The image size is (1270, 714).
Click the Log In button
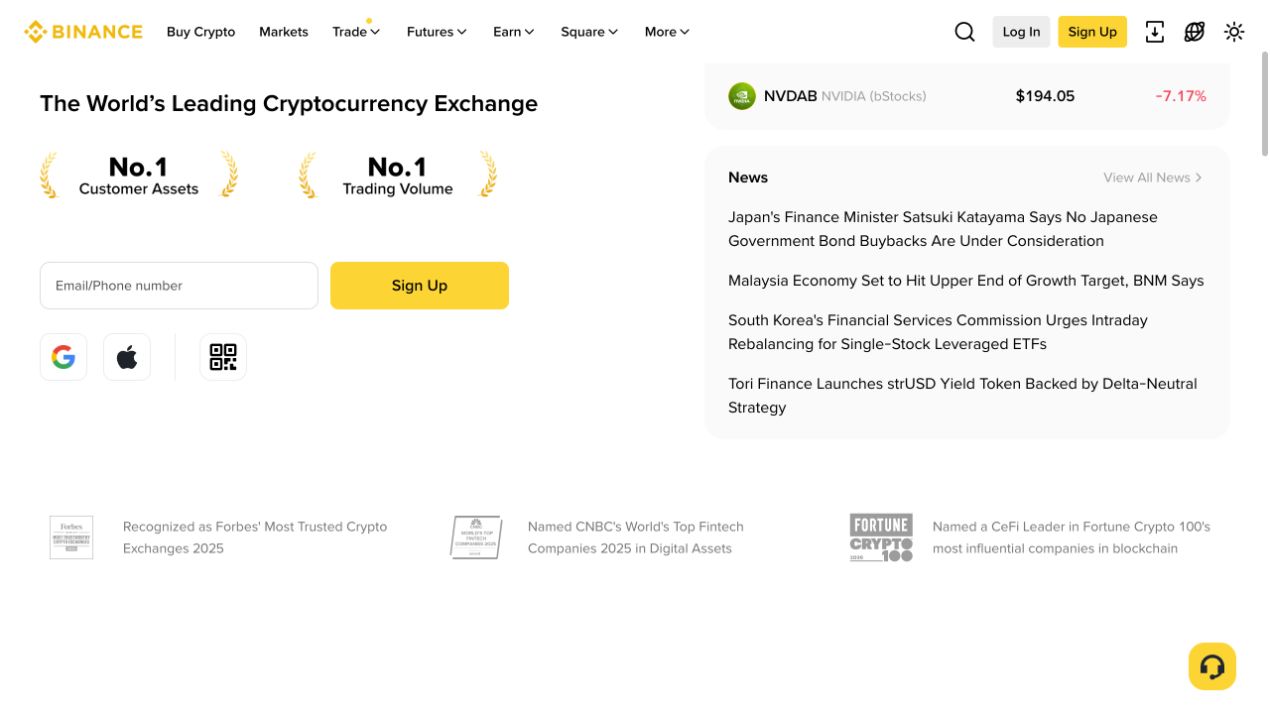point(1021,32)
